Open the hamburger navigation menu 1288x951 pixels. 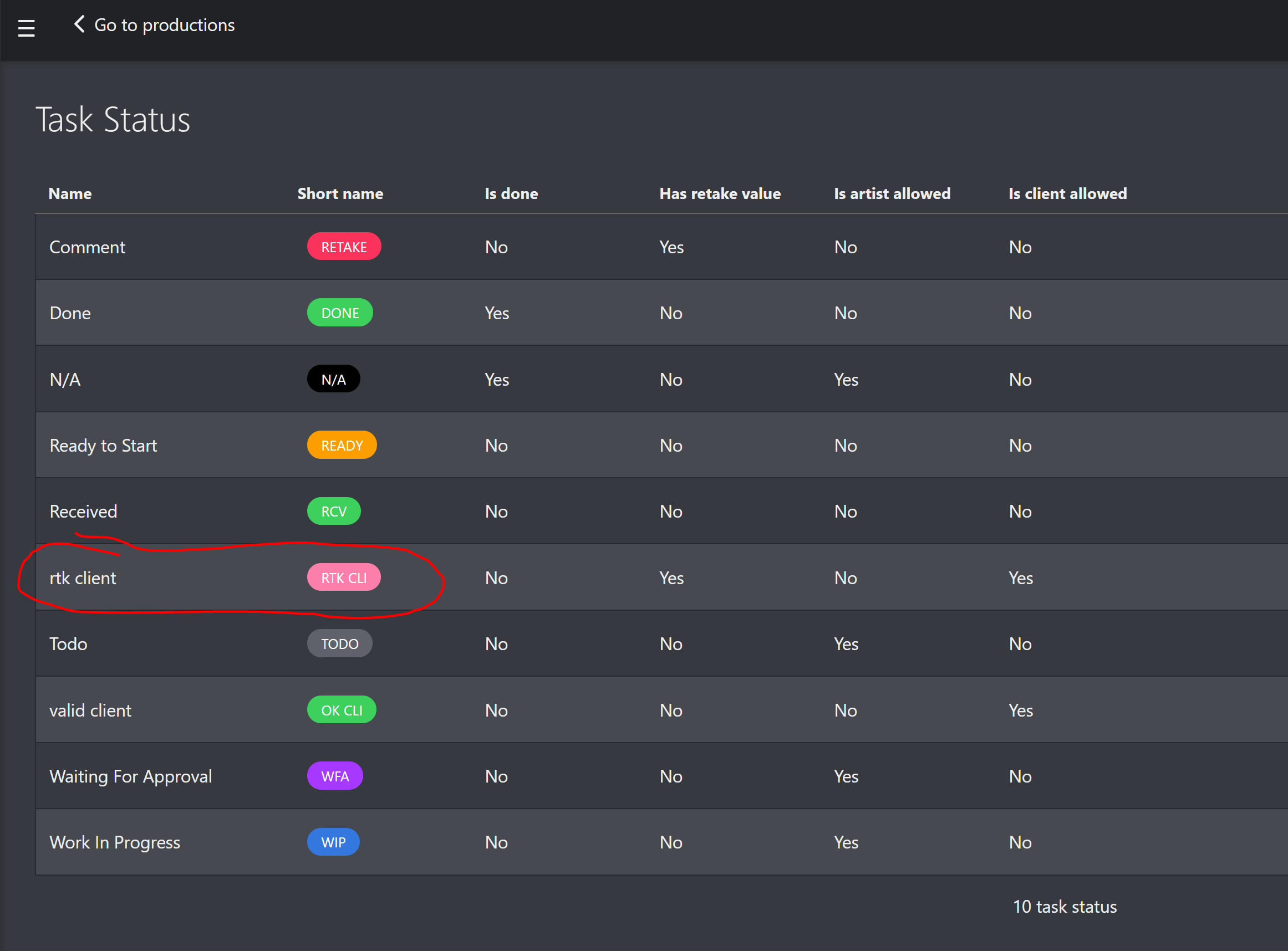click(26, 27)
